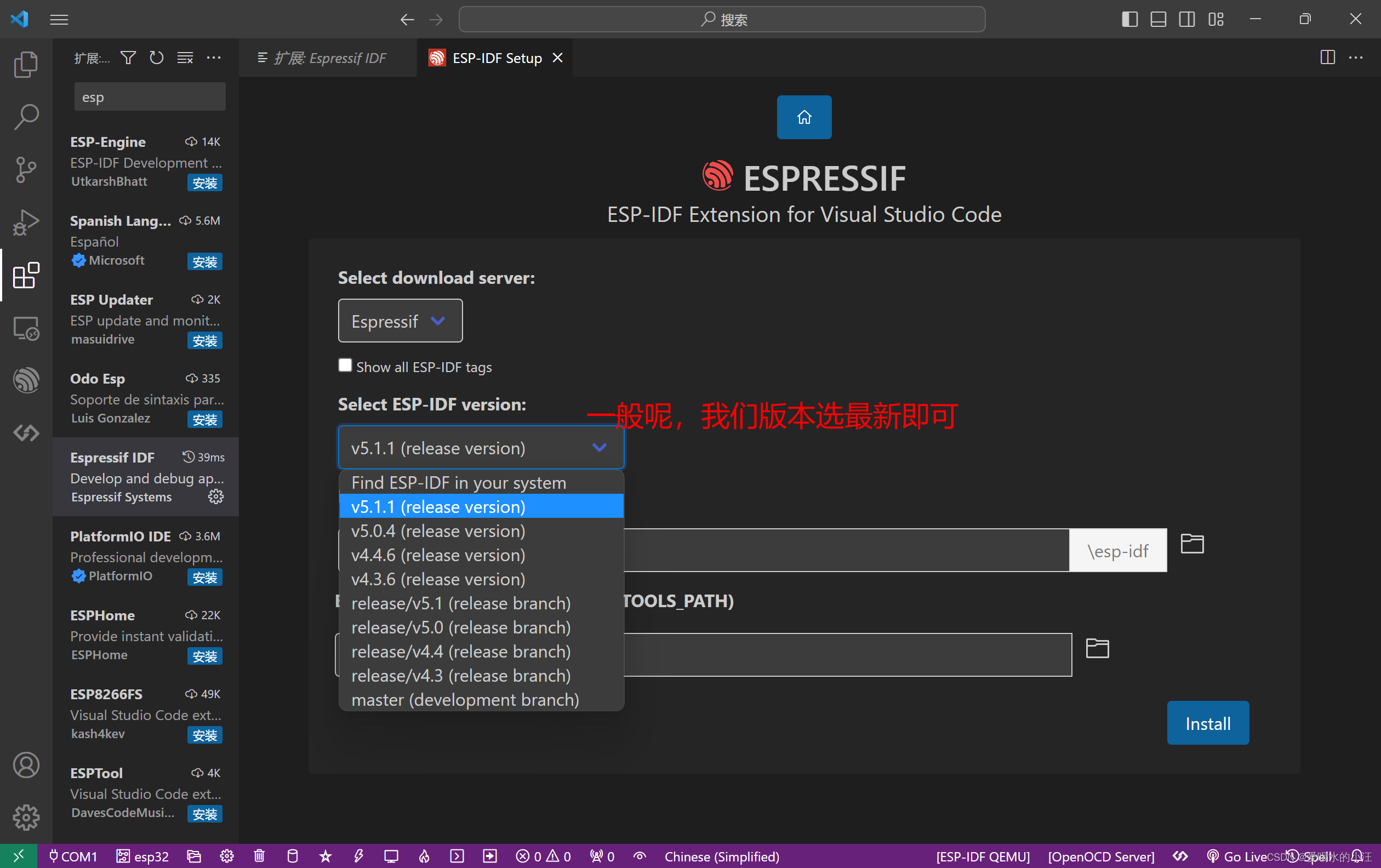Image resolution: width=1381 pixels, height=868 pixels.
Task: Navigate back with the left arrow
Action: coord(407,20)
